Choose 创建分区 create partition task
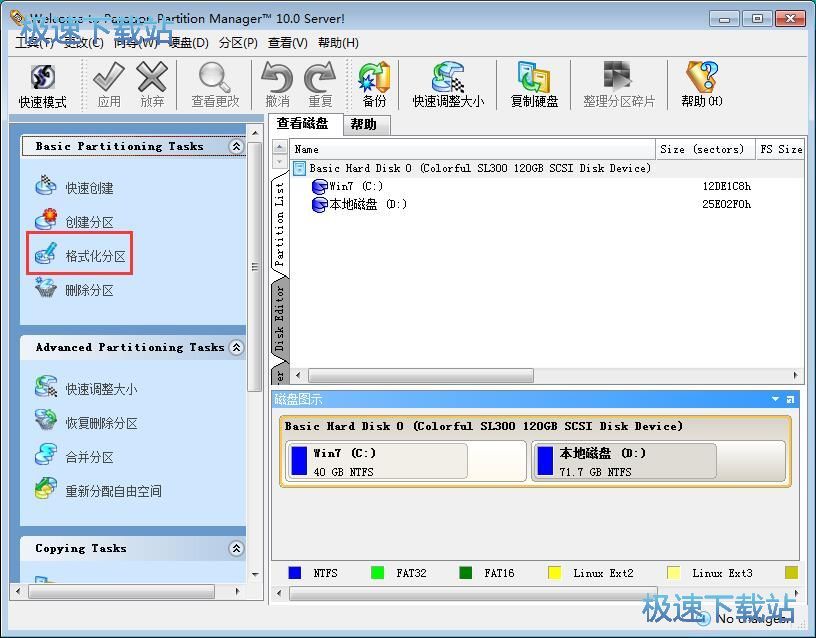The image size is (816, 638). tap(74, 221)
